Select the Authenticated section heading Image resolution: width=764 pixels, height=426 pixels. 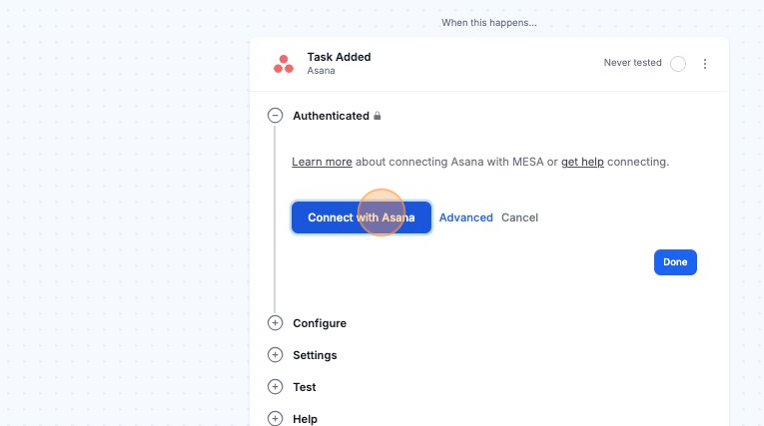(x=330, y=116)
